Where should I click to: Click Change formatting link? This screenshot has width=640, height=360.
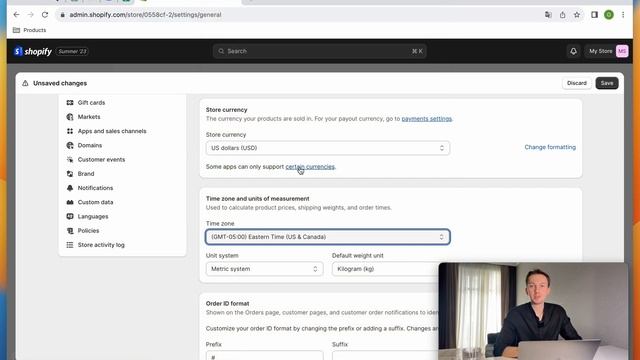pos(550,147)
